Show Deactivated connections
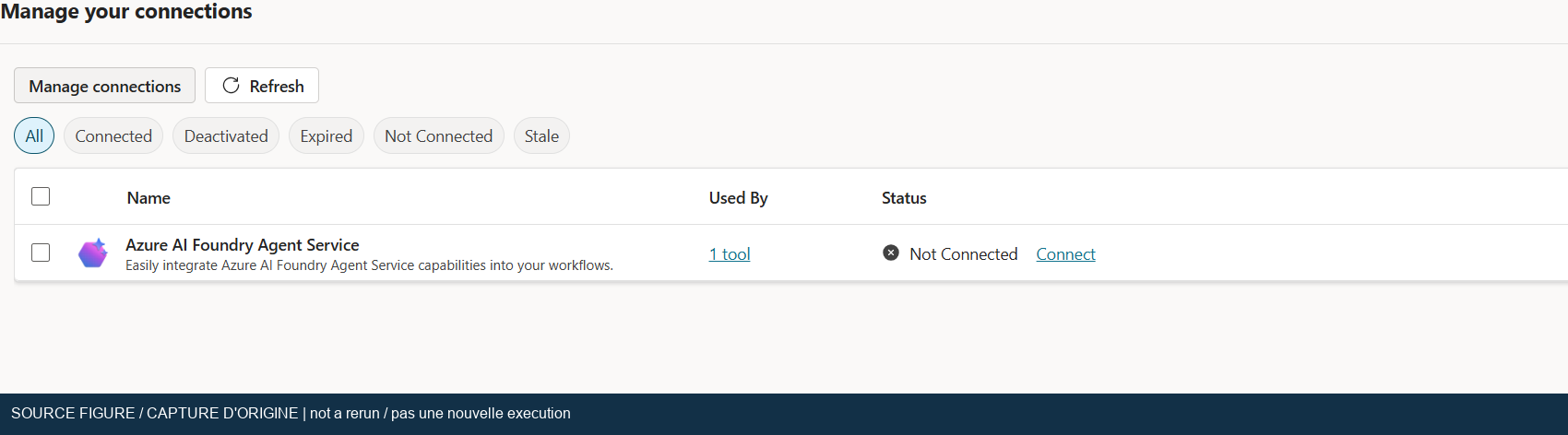Screen dimensions: 1568x435 [x=226, y=135]
